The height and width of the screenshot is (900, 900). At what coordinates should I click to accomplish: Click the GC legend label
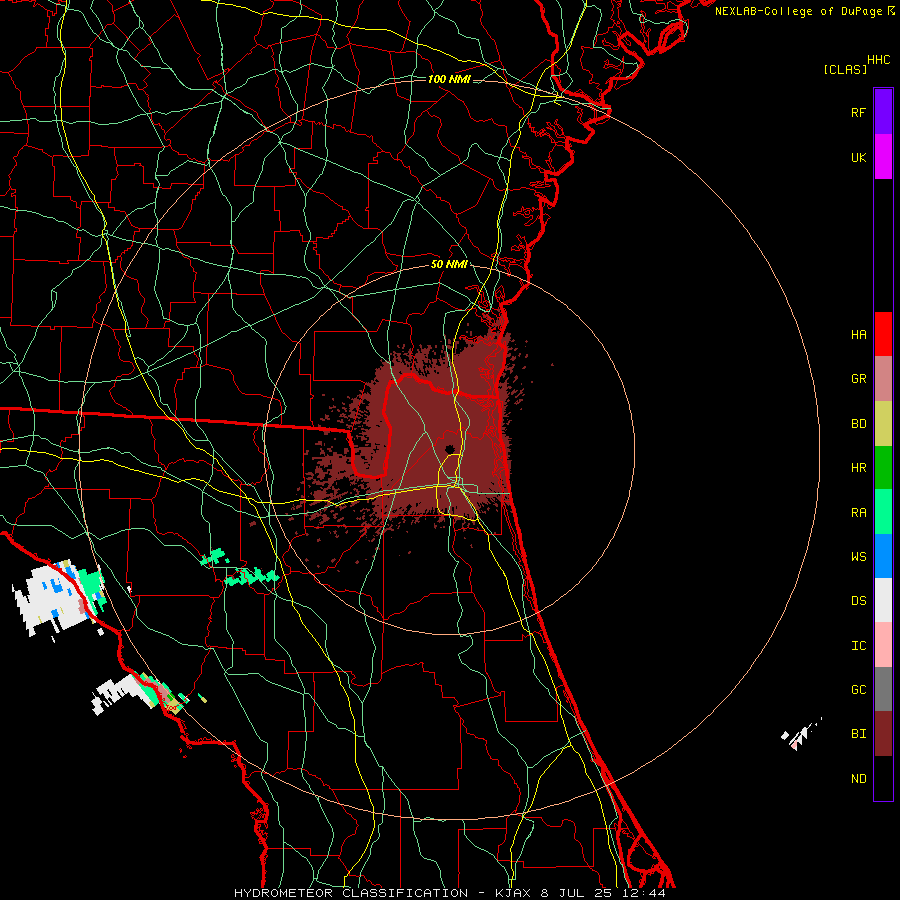859,689
